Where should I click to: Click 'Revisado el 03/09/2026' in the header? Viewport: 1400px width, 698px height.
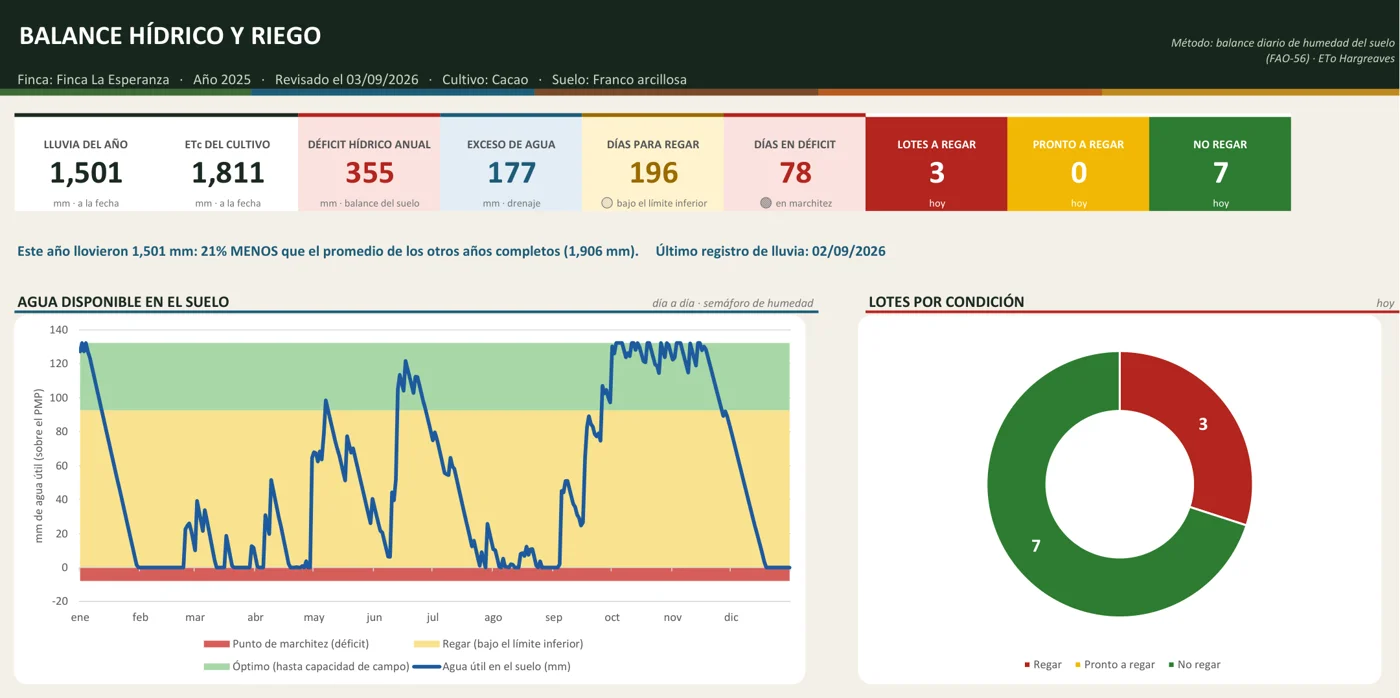(346, 79)
